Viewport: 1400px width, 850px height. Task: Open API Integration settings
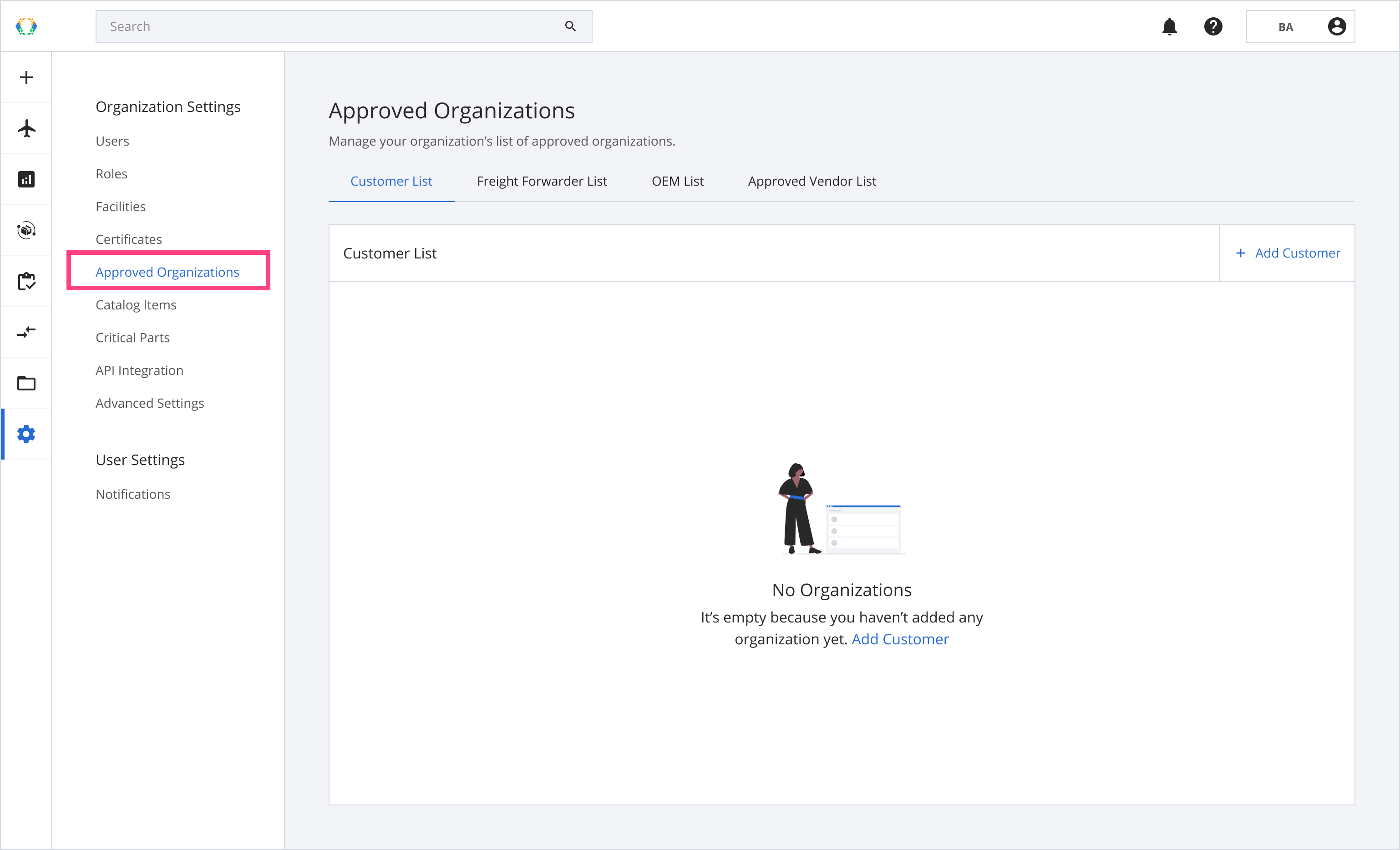139,370
